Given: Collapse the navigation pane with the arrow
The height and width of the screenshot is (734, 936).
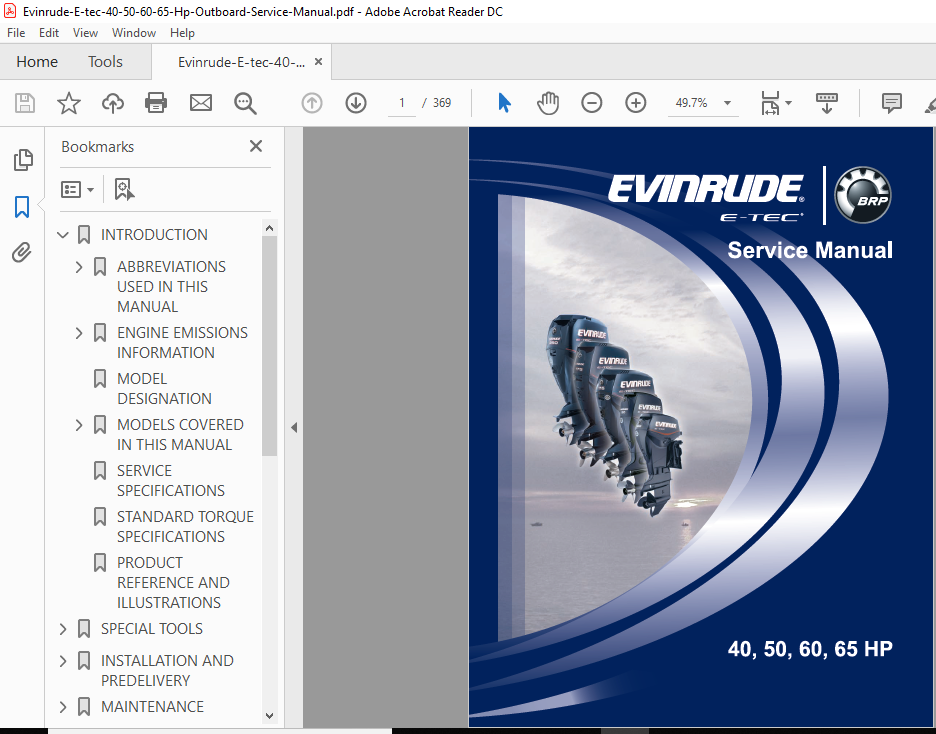Looking at the screenshot, I should [294, 427].
